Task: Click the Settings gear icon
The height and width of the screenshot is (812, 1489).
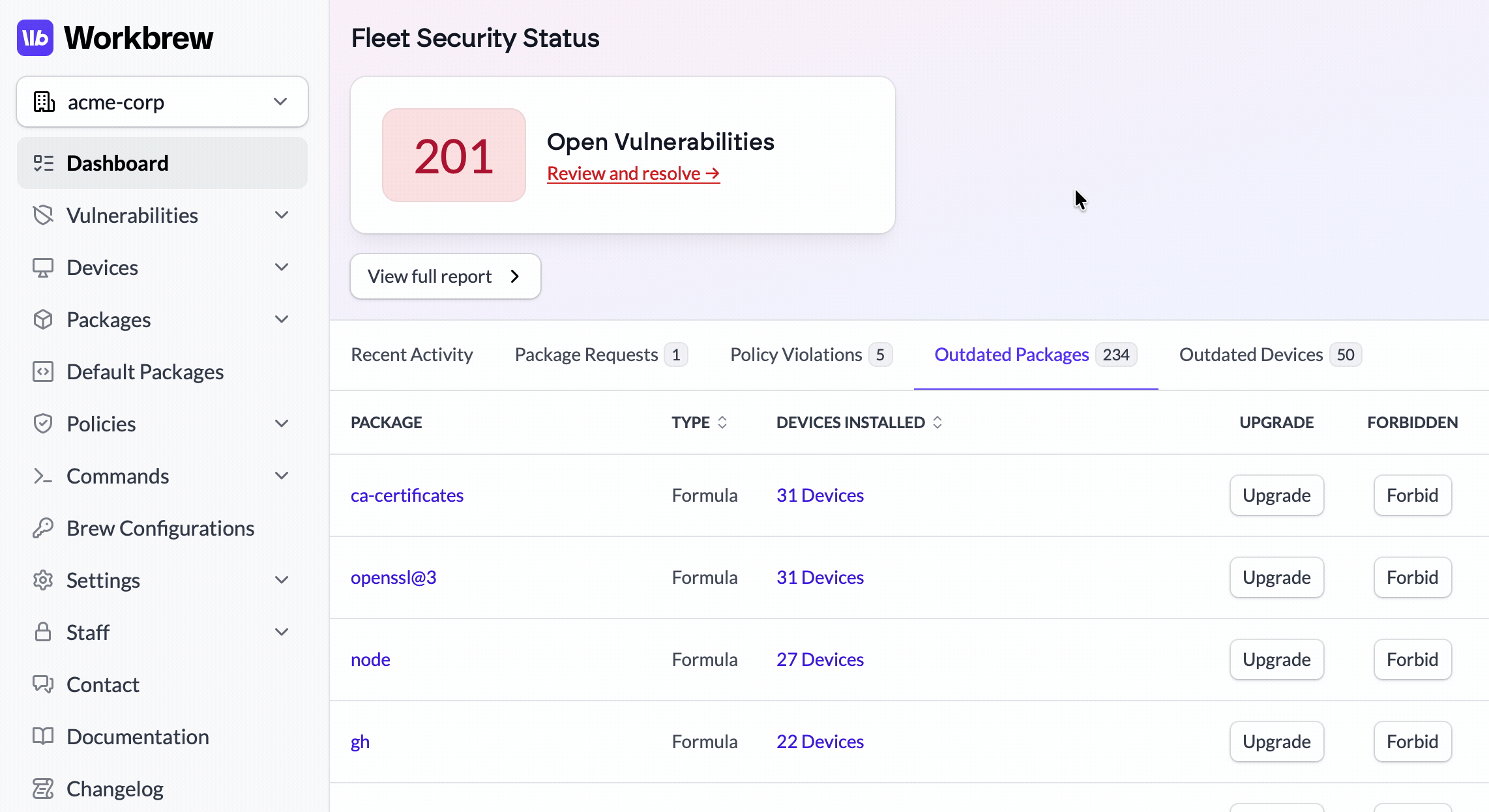Action: pyautogui.click(x=43, y=580)
